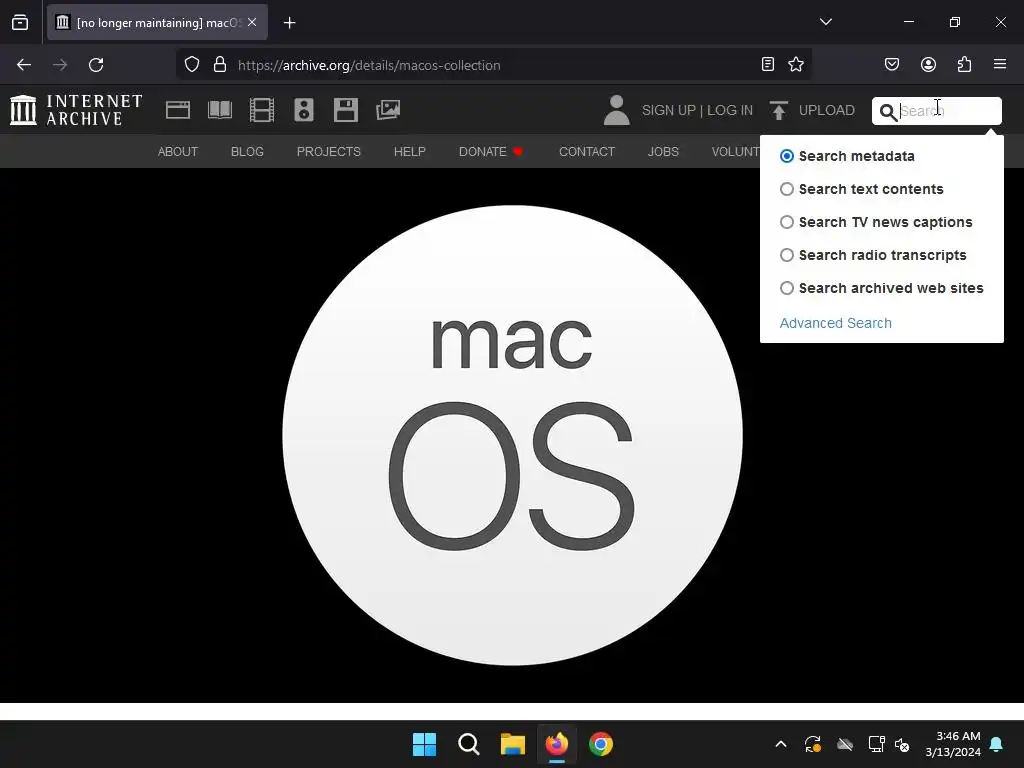
Task: Open the PROJECTS menu item
Action: [x=328, y=152]
